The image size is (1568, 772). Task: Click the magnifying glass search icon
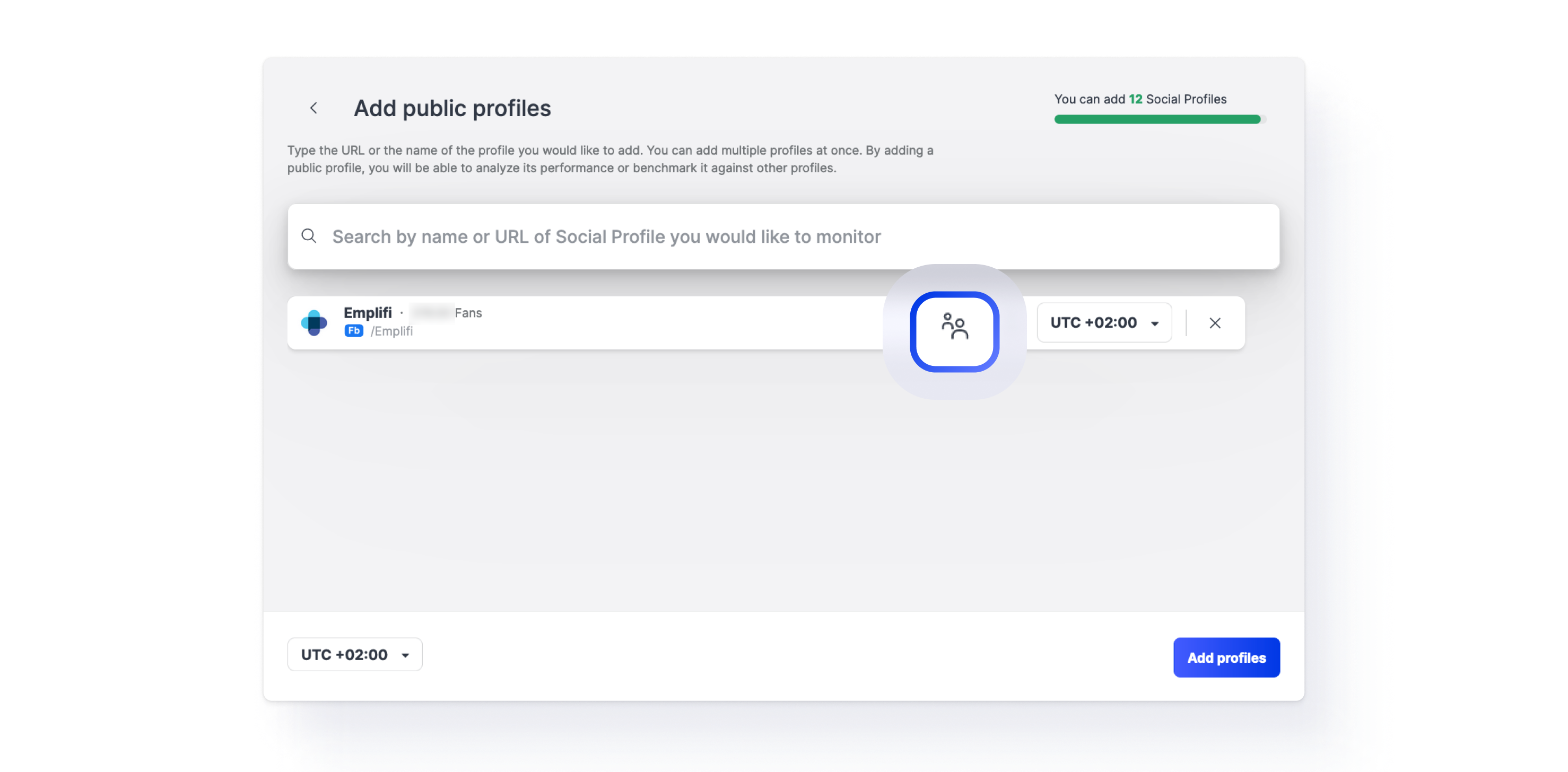pyautogui.click(x=309, y=236)
